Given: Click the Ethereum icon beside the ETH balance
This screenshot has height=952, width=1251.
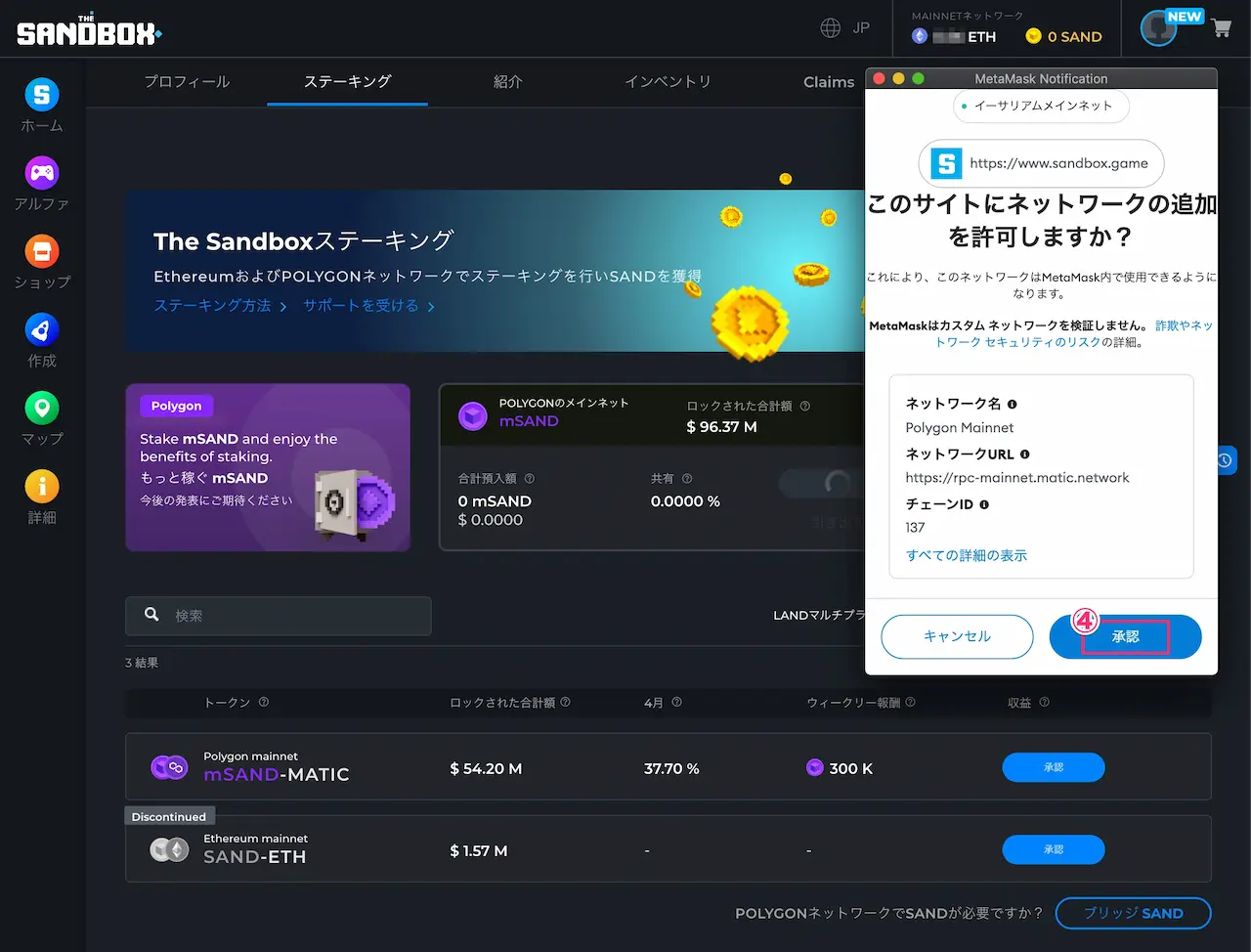Looking at the screenshot, I should pyautogui.click(x=919, y=36).
